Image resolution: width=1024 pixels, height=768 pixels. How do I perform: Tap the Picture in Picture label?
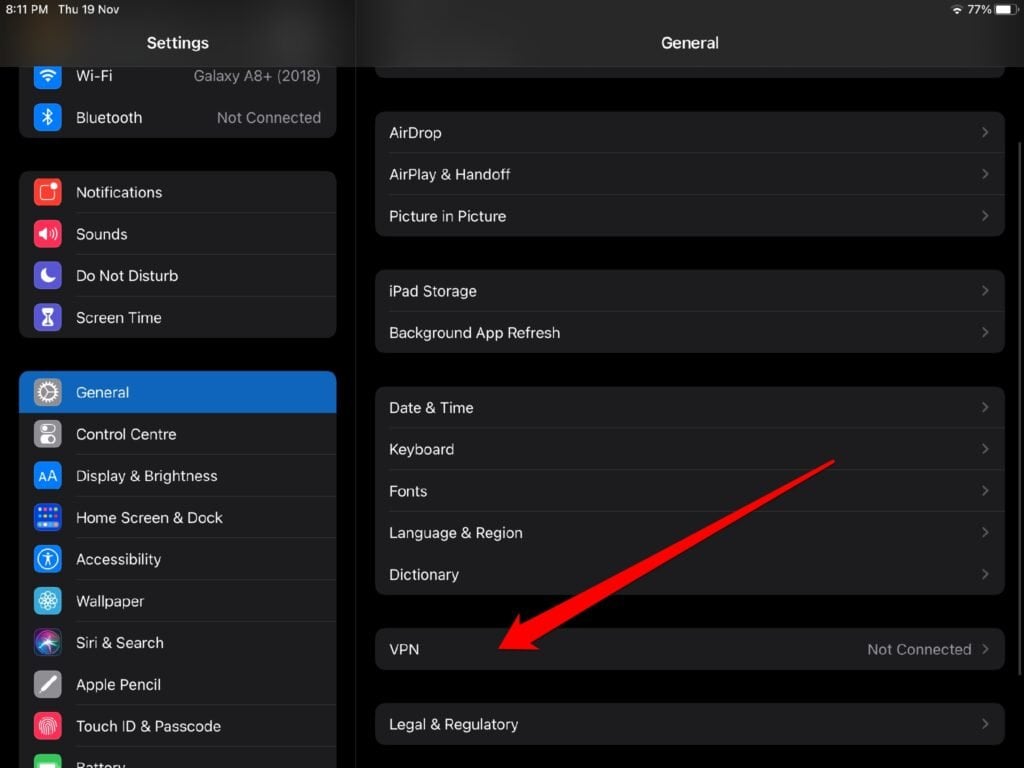pos(447,216)
